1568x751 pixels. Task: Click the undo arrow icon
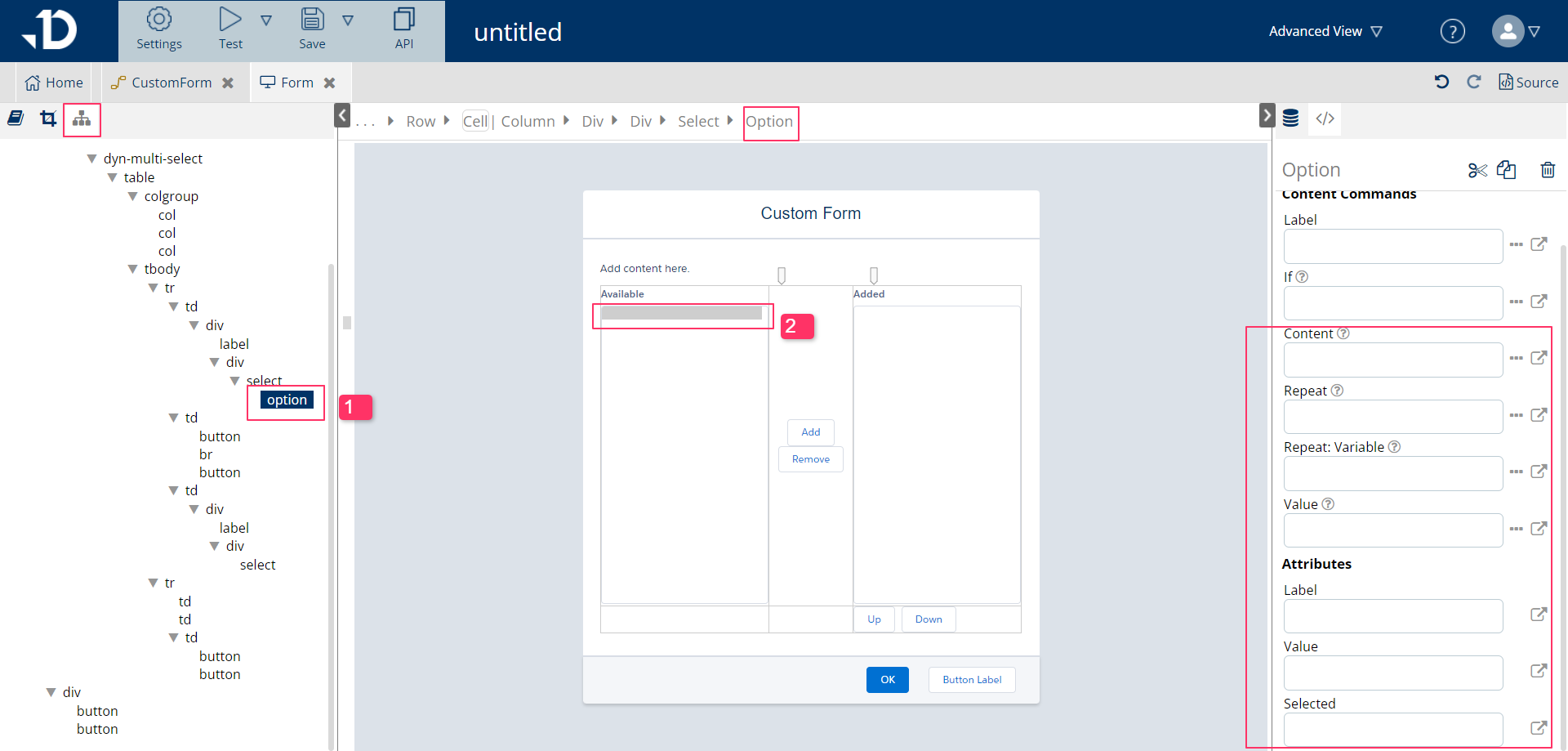(x=1441, y=82)
